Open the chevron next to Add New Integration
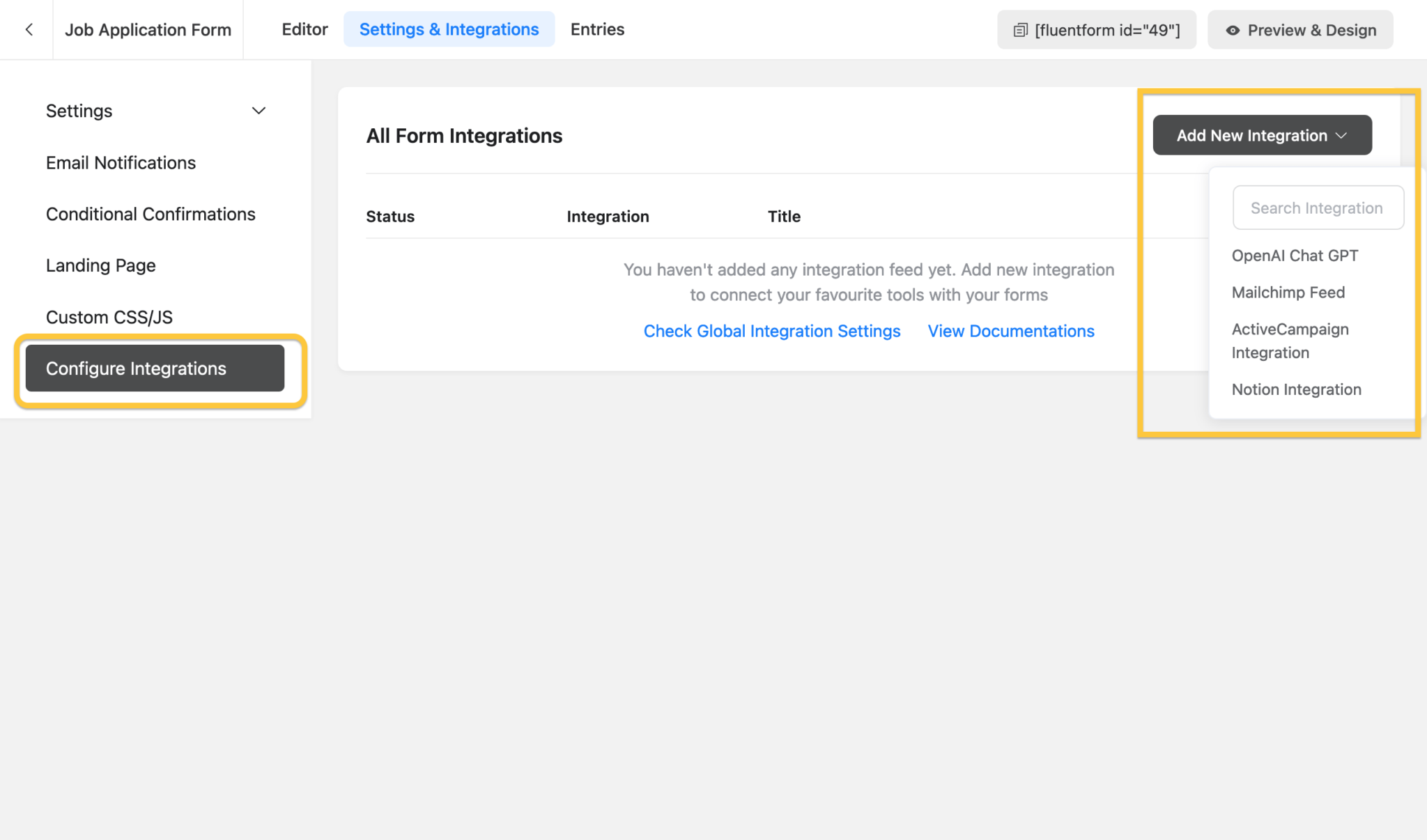 coord(1341,135)
